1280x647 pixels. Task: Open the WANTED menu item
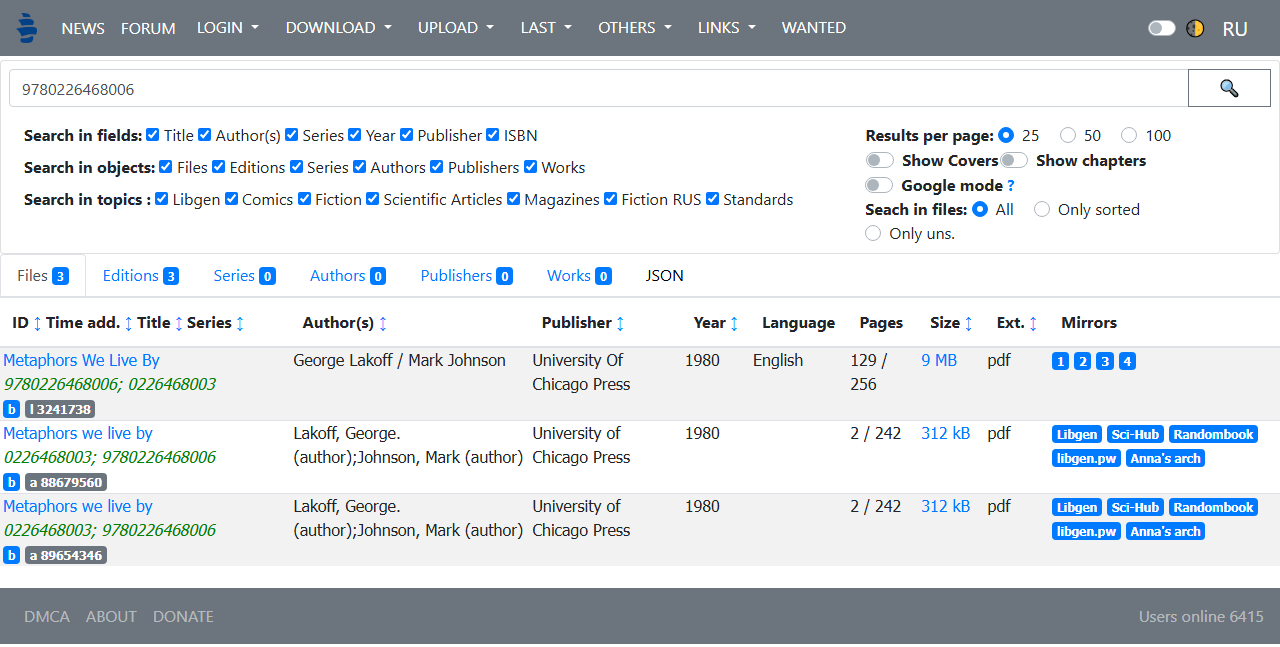pos(814,28)
